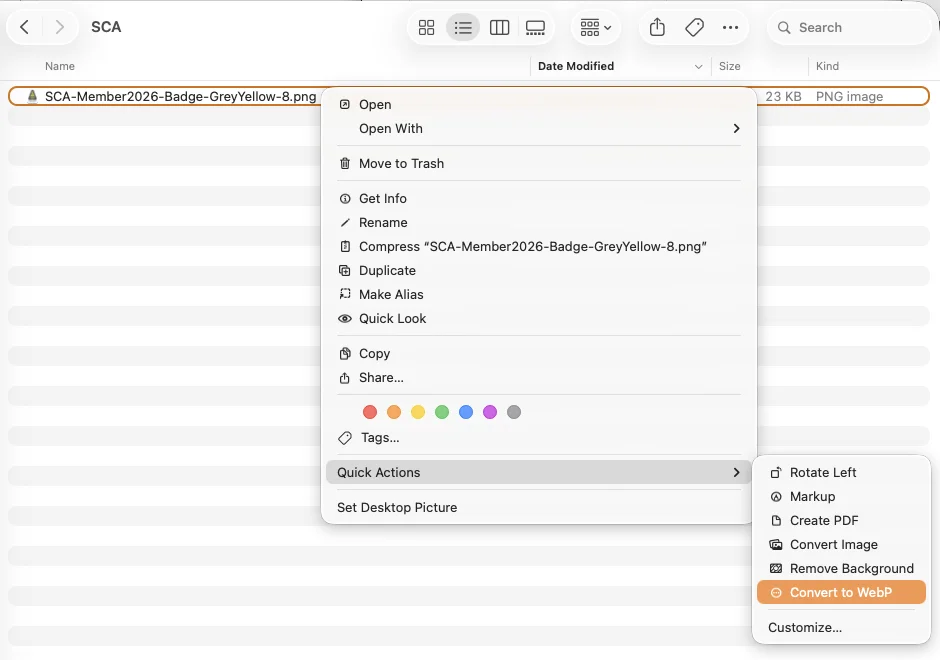Viewport: 940px width, 660px height.
Task: Click the Tags toolbar icon
Action: [694, 27]
